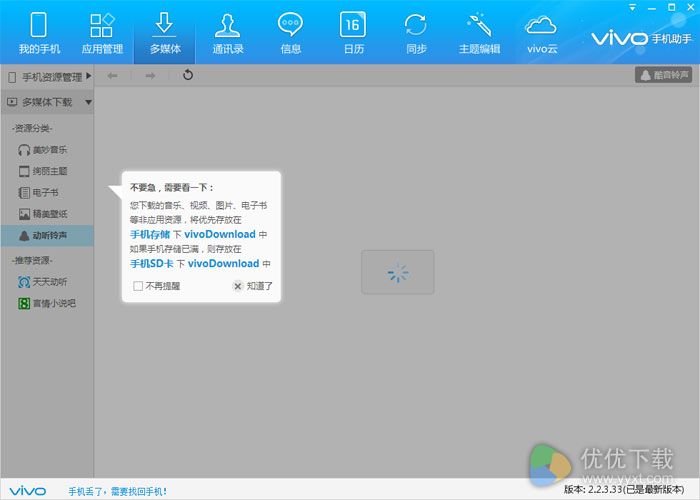Open 通讯录 contacts section
Image resolution: width=700 pixels, height=500 pixels.
click(228, 34)
